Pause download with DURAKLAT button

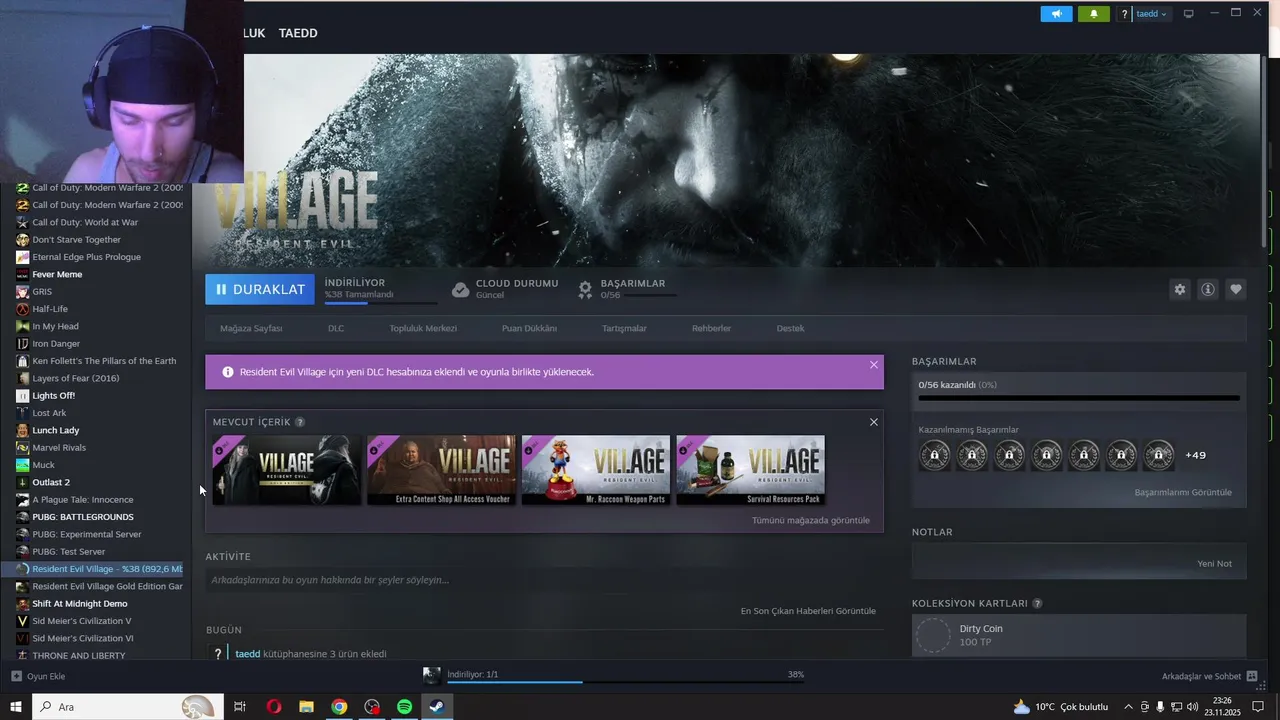[260, 289]
